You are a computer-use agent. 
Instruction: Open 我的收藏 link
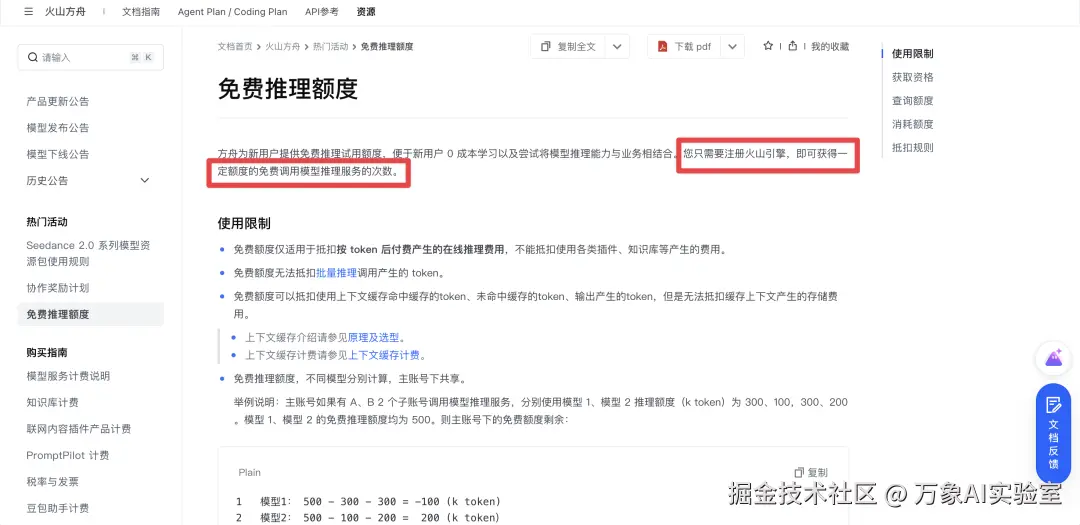(x=830, y=46)
